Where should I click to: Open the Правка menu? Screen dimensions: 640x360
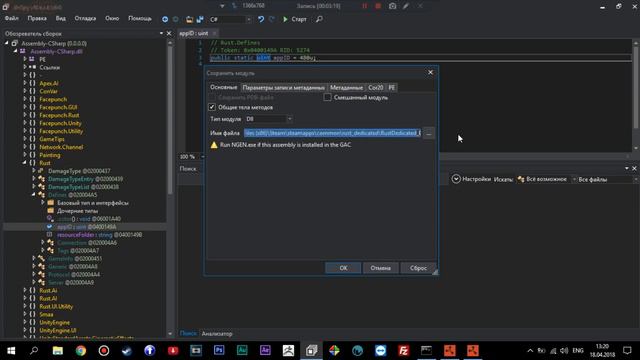point(37,18)
